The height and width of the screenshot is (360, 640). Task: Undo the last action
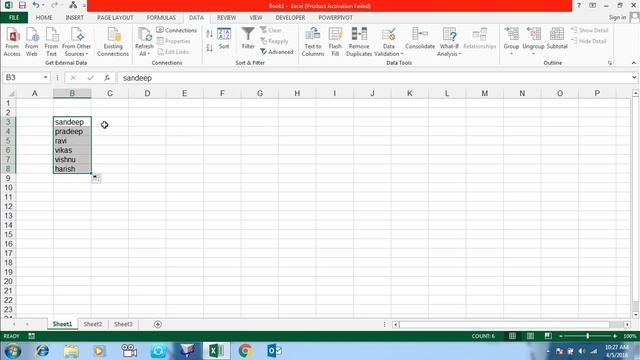[x=36, y=5]
